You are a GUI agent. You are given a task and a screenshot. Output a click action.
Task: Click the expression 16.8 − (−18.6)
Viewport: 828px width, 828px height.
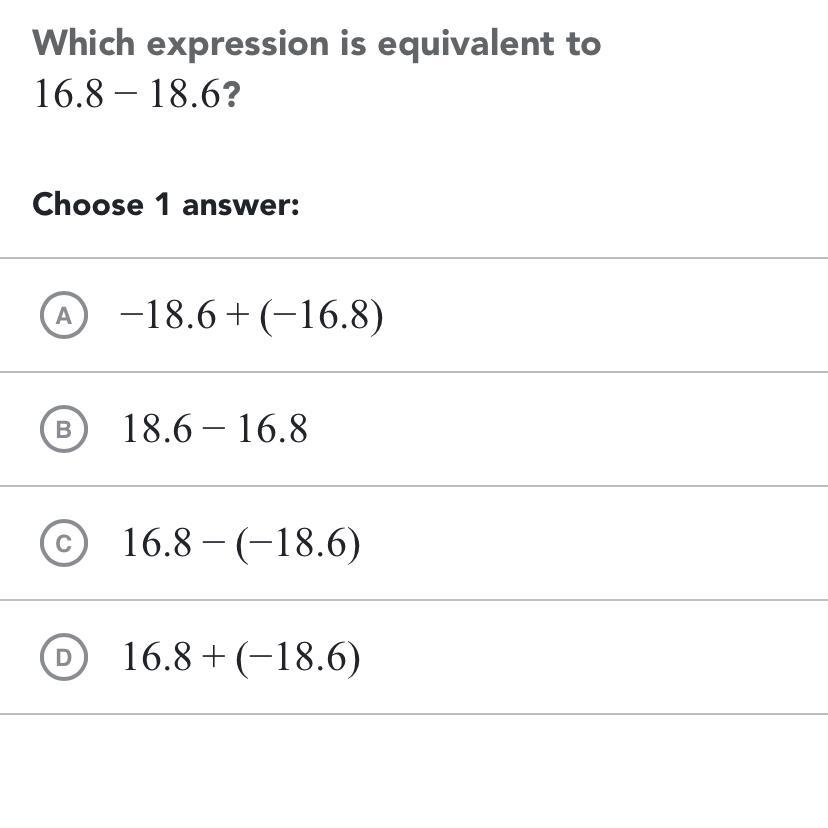(241, 544)
